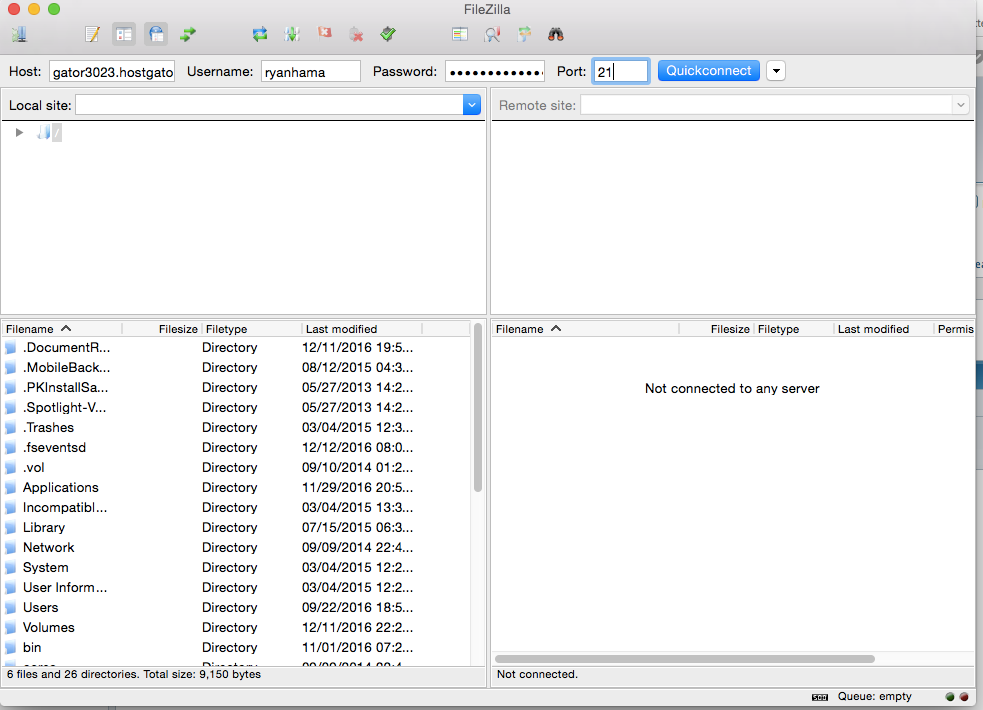Click the green activity indicator light

pyautogui.click(x=950, y=697)
